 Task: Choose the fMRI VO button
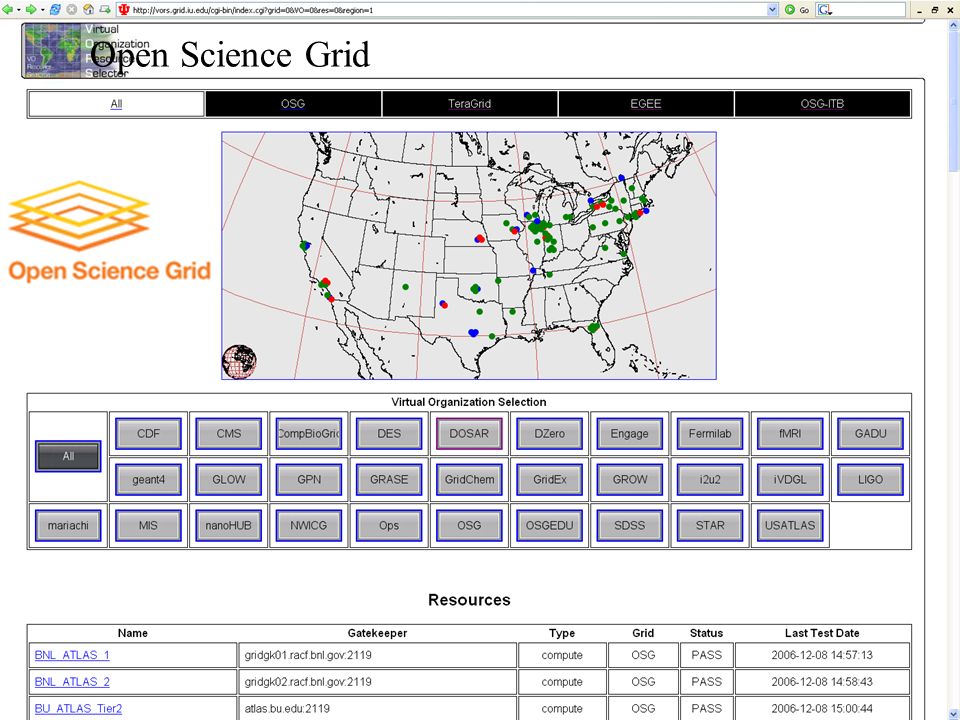point(790,433)
